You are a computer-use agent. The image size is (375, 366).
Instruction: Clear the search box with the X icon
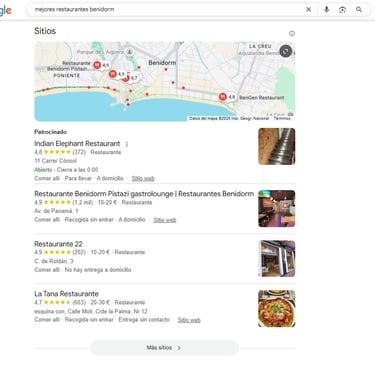pyautogui.click(x=309, y=10)
